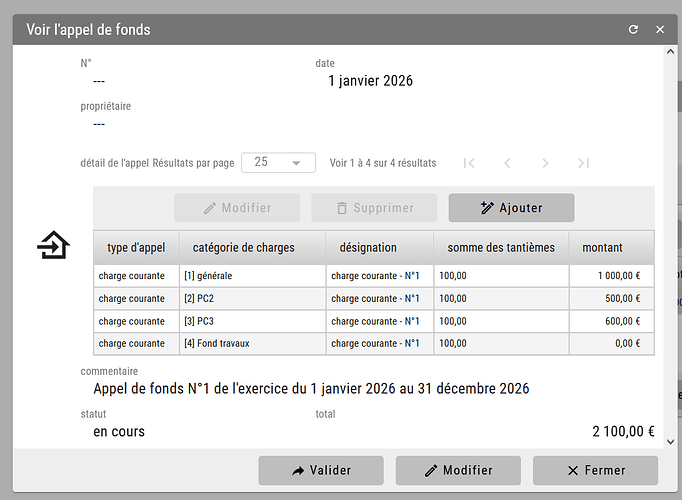Click the 500,00 € amount cell

click(x=612, y=298)
